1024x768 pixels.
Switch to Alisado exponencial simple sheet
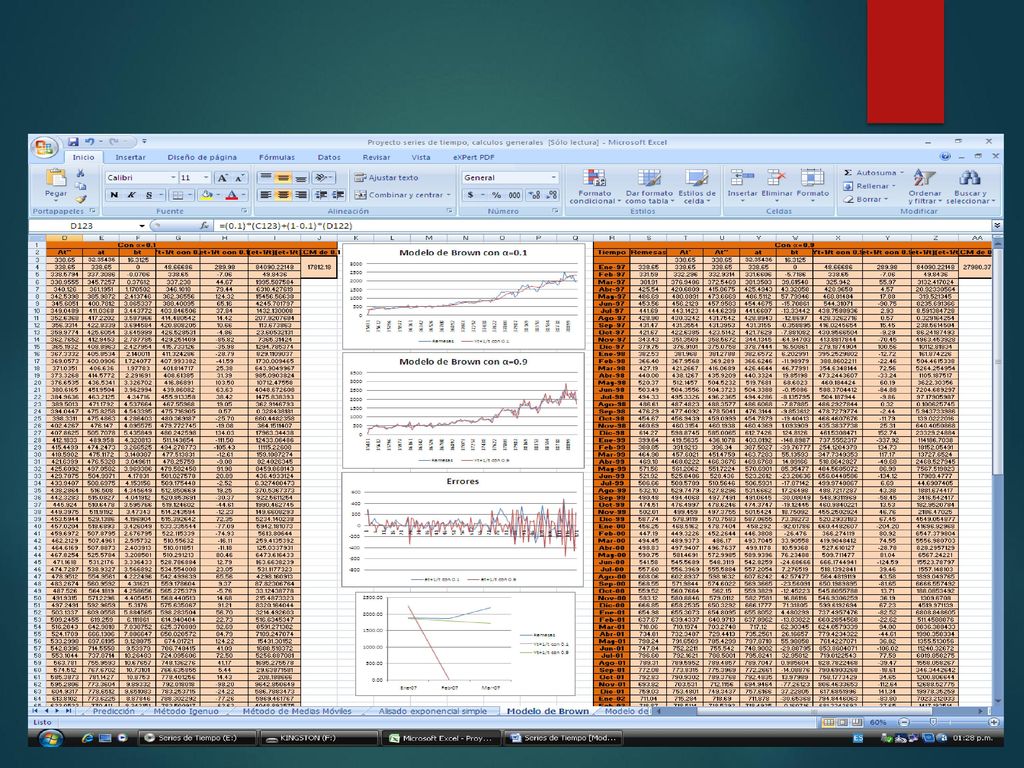point(433,711)
